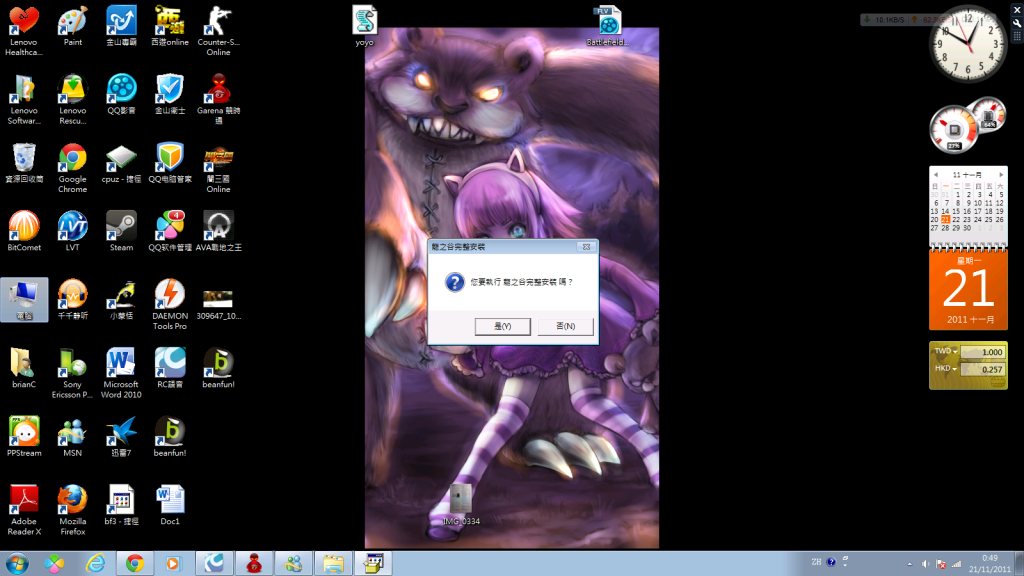Go to previous month in calendar gadget
The height and width of the screenshot is (576, 1024).
pyautogui.click(x=936, y=175)
